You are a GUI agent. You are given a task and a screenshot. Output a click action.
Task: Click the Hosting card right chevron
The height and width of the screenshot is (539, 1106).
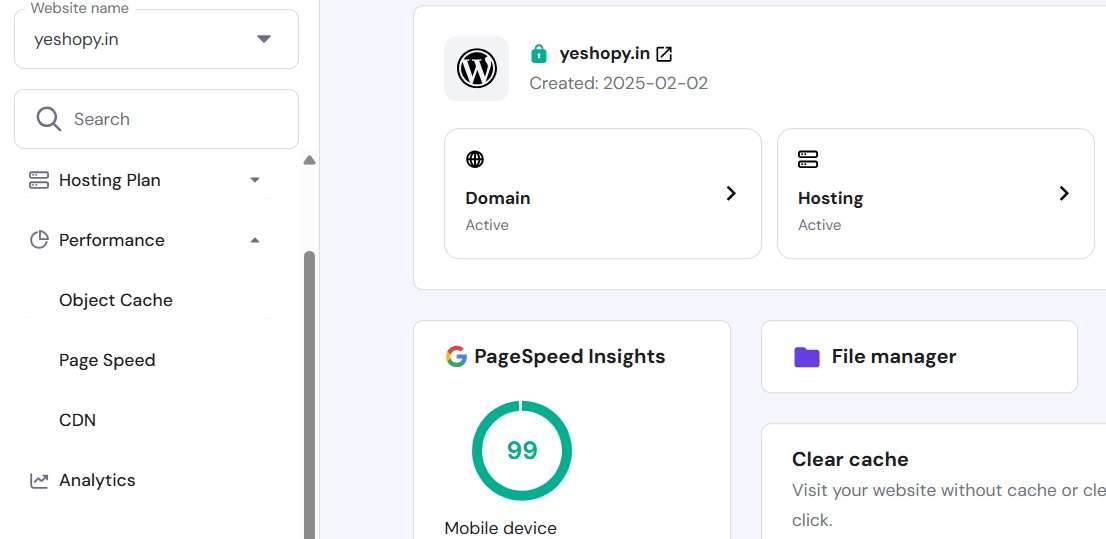click(x=1064, y=193)
